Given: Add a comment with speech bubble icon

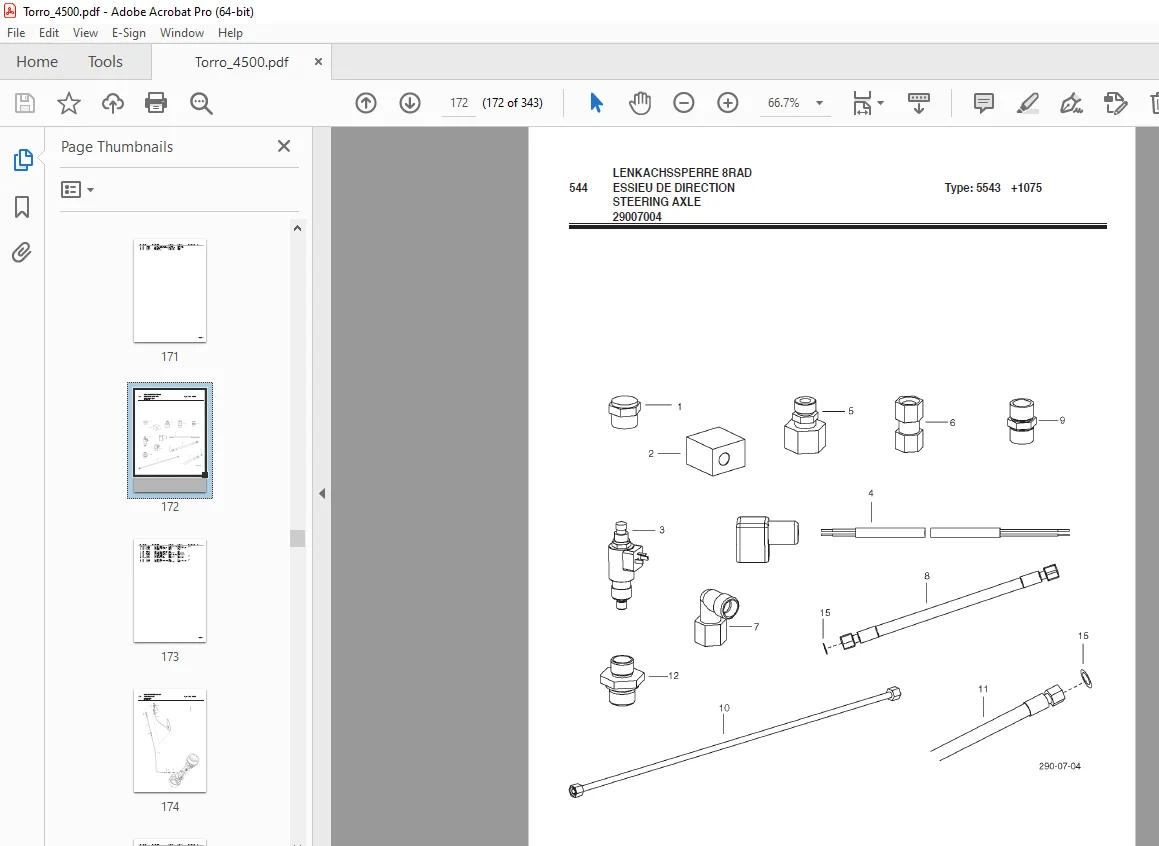Looking at the screenshot, I should (984, 103).
